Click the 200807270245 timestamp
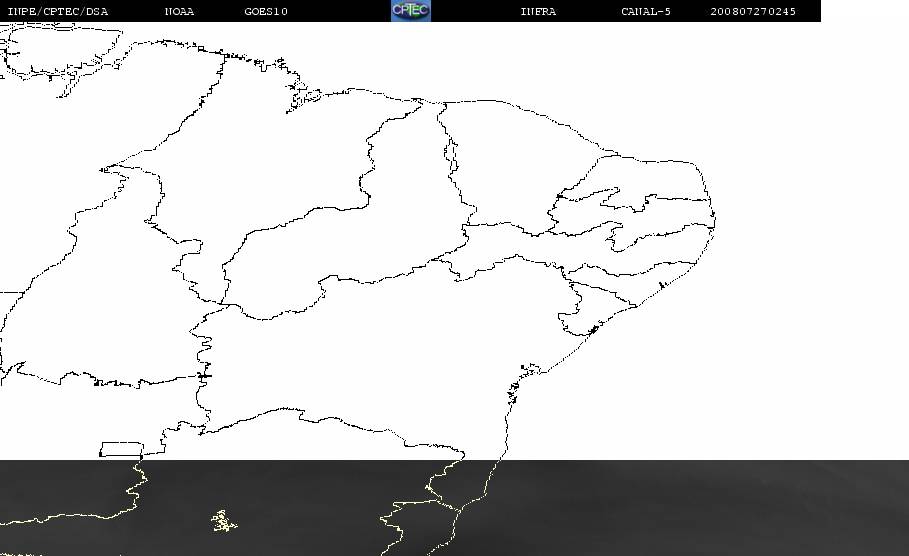 pyautogui.click(x=753, y=12)
